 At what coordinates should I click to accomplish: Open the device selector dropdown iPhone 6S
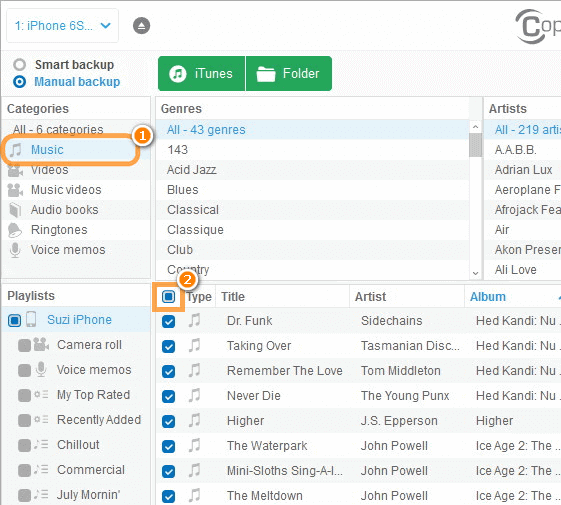62,26
